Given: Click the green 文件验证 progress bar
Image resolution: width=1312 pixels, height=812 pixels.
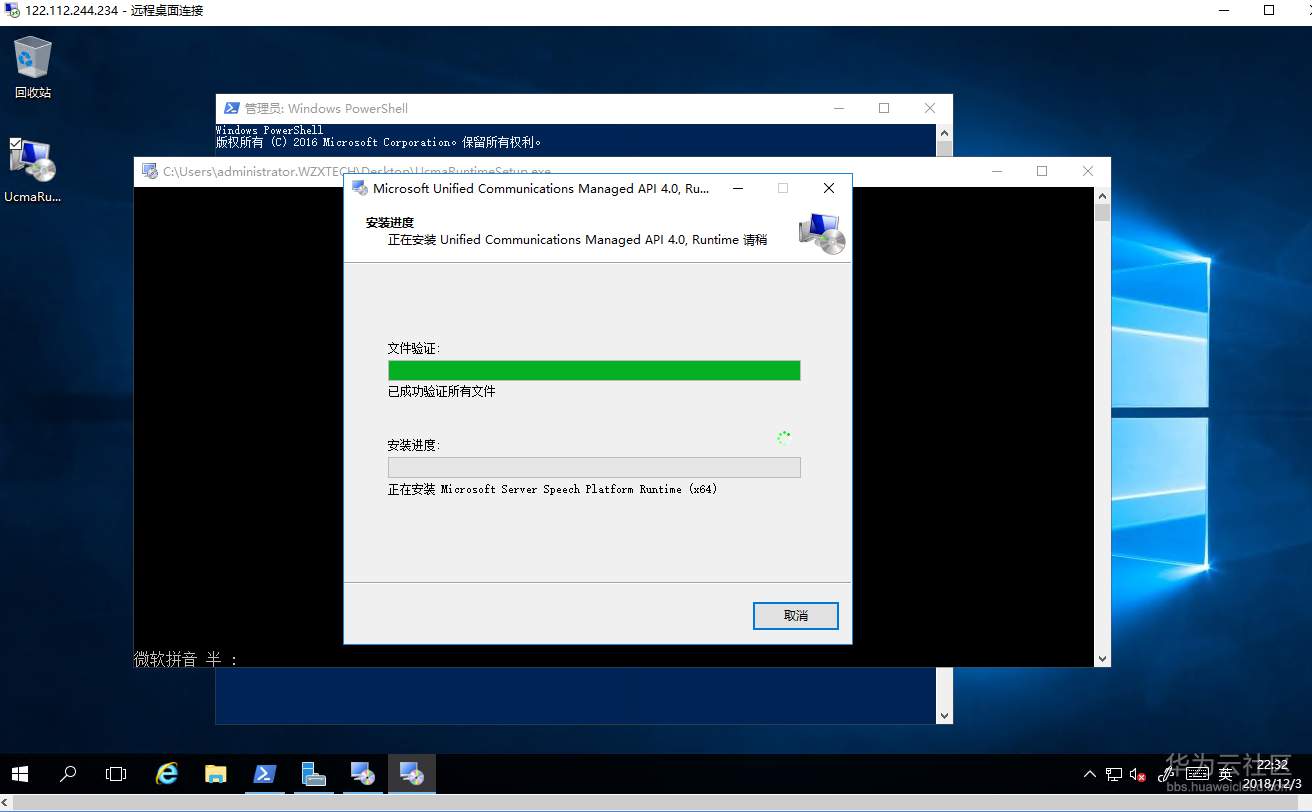Looking at the screenshot, I should 594,370.
